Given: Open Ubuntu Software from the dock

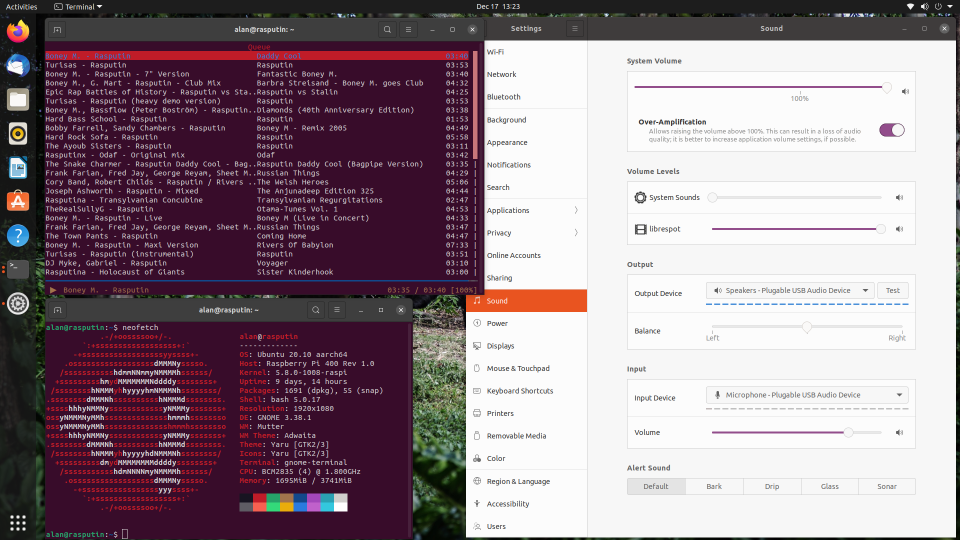Looking at the screenshot, I should tap(18, 201).
